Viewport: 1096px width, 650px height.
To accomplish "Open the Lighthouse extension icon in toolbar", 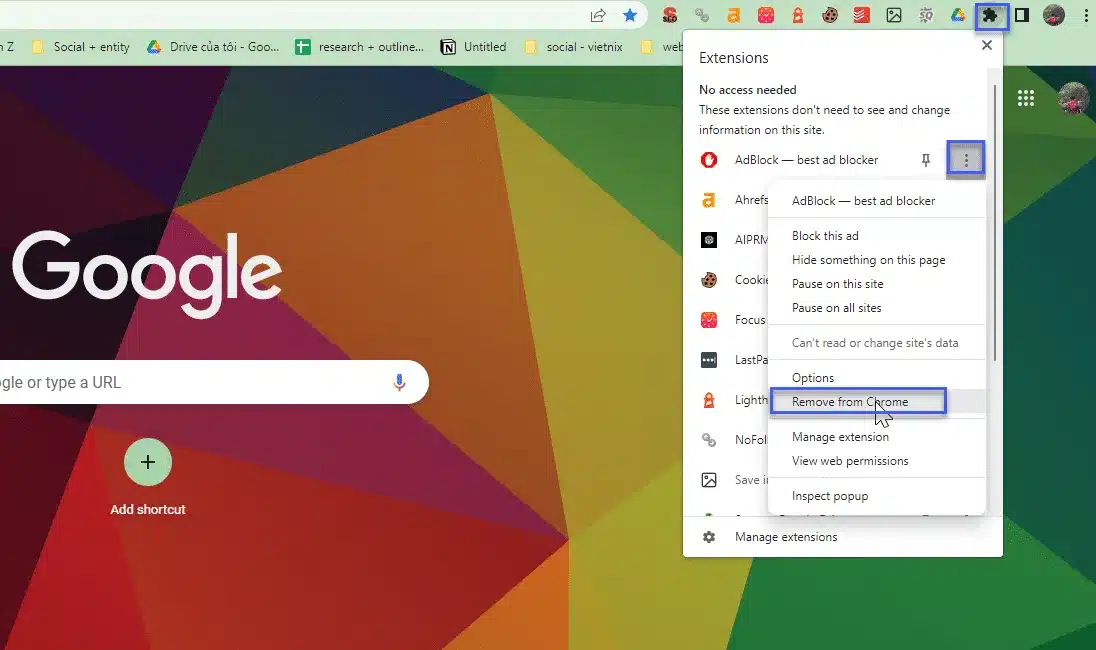I will (798, 15).
